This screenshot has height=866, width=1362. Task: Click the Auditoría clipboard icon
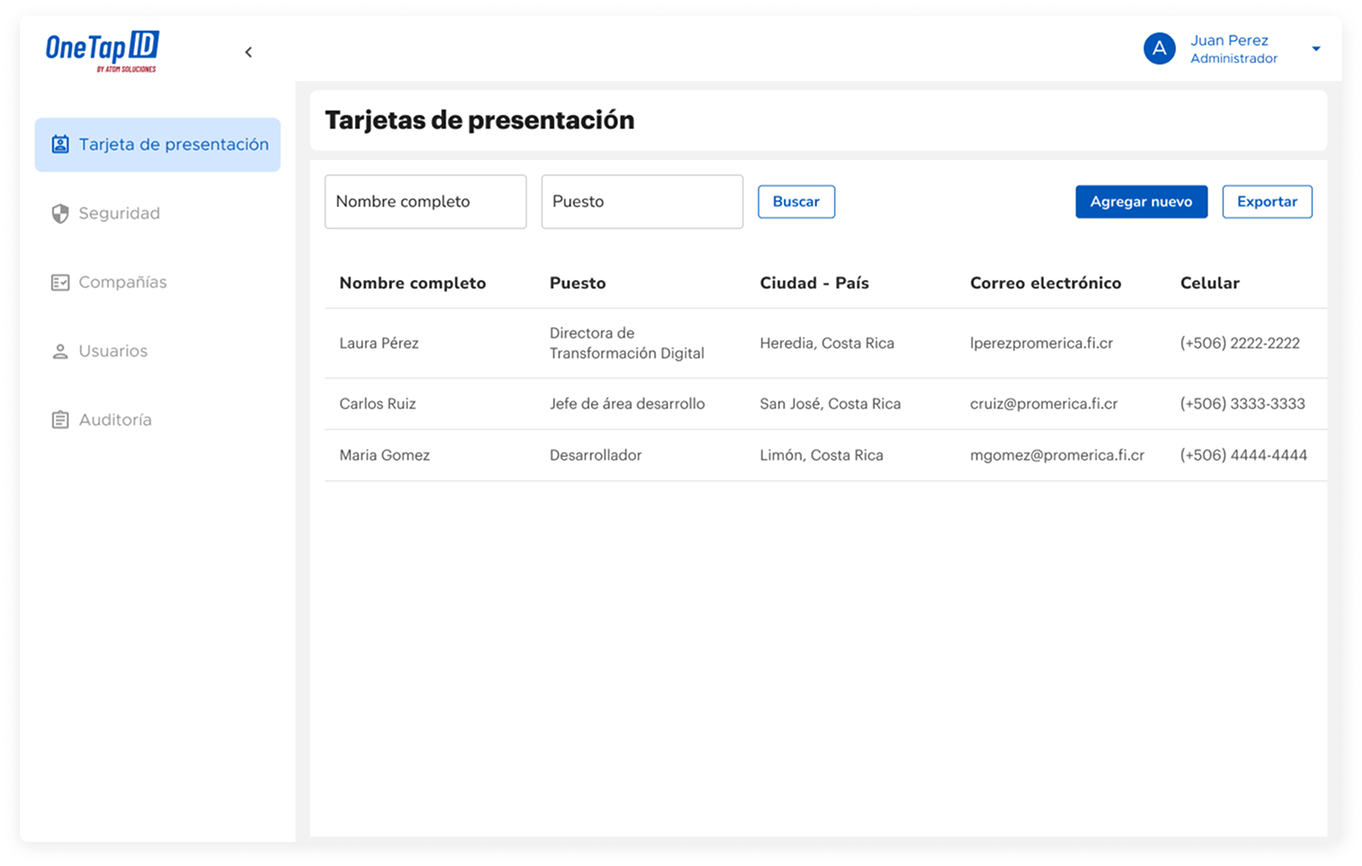[x=60, y=420]
